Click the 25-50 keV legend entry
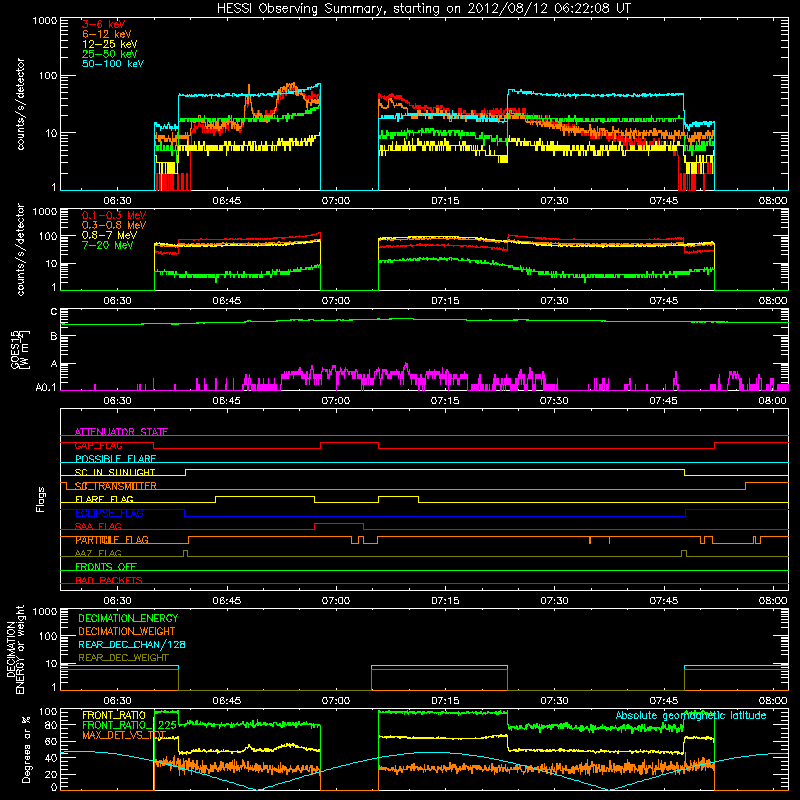The height and width of the screenshot is (800, 800). pos(109,54)
